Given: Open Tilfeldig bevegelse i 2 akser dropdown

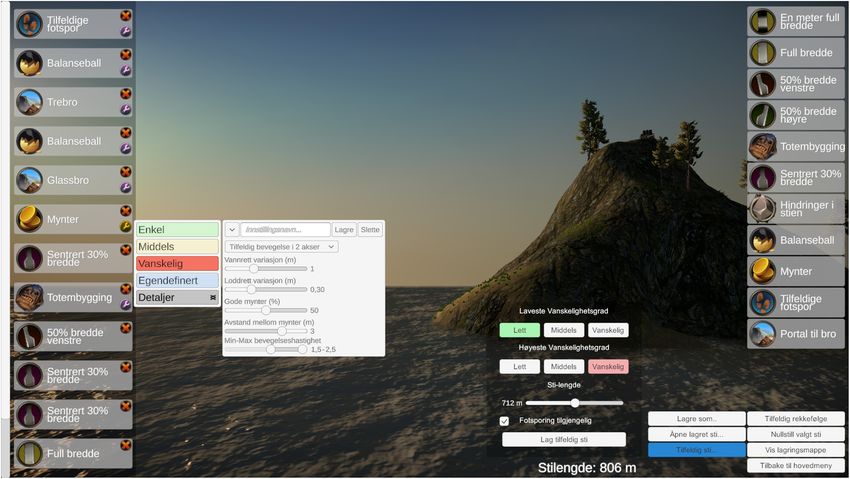Looking at the screenshot, I should click(281, 247).
